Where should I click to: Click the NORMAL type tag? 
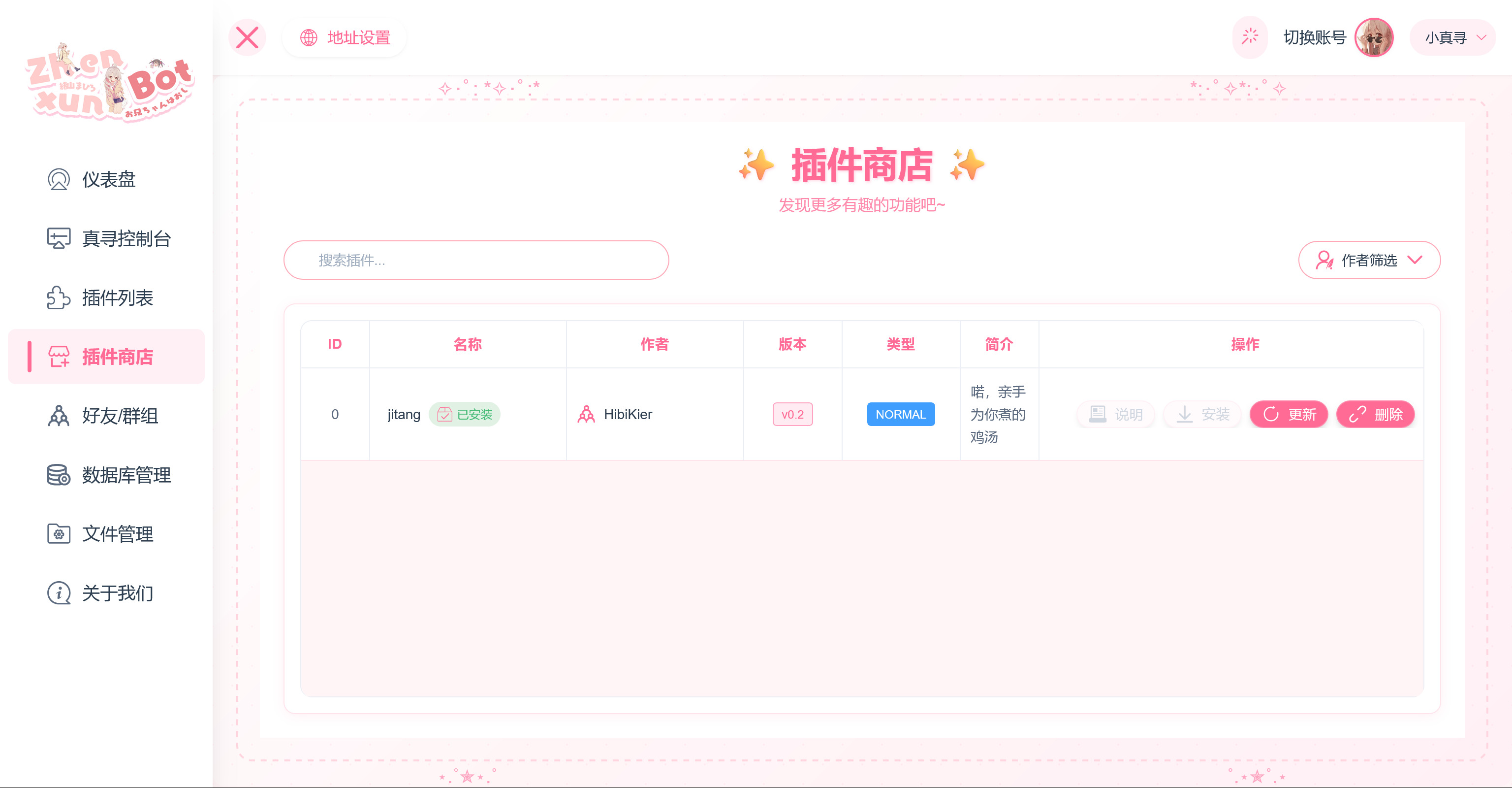[x=900, y=415]
